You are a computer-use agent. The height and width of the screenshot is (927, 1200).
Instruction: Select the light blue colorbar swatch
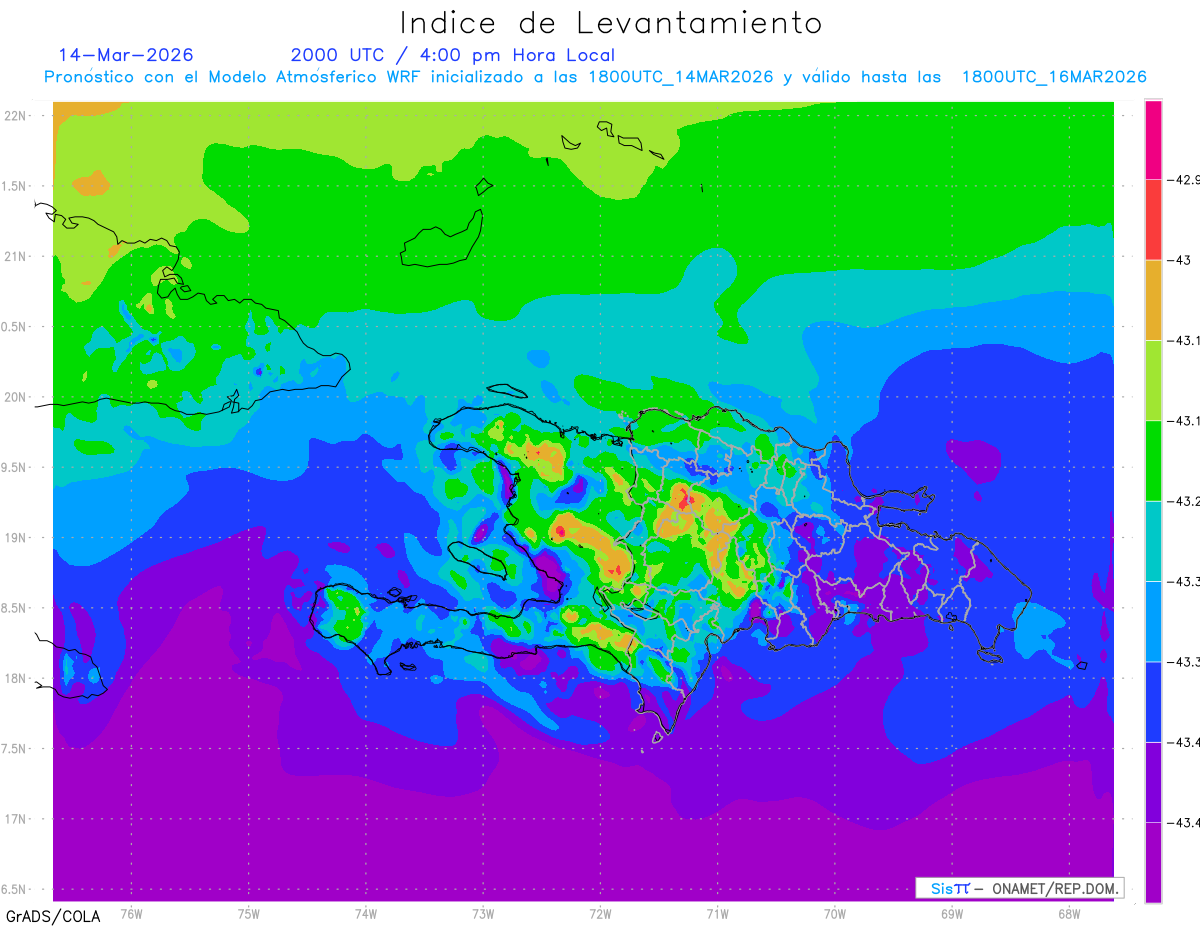1153,621
